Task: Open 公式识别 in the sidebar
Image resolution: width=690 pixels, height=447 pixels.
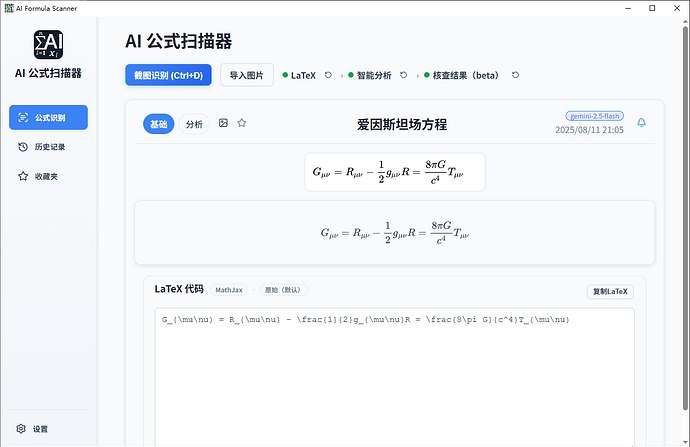Action: click(x=48, y=117)
